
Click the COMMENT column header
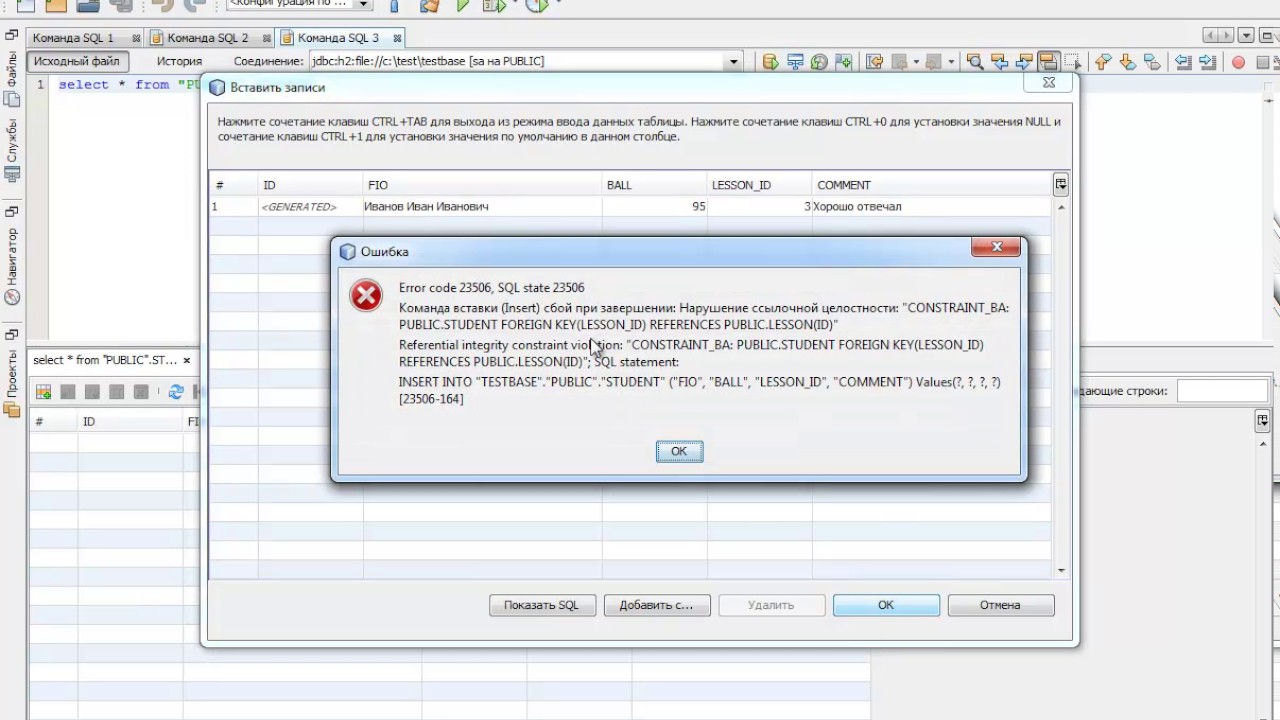pos(932,185)
